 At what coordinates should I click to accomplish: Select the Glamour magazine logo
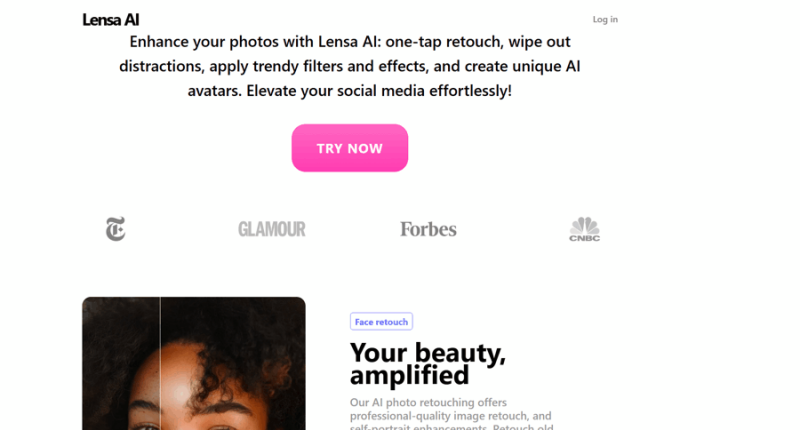click(271, 229)
